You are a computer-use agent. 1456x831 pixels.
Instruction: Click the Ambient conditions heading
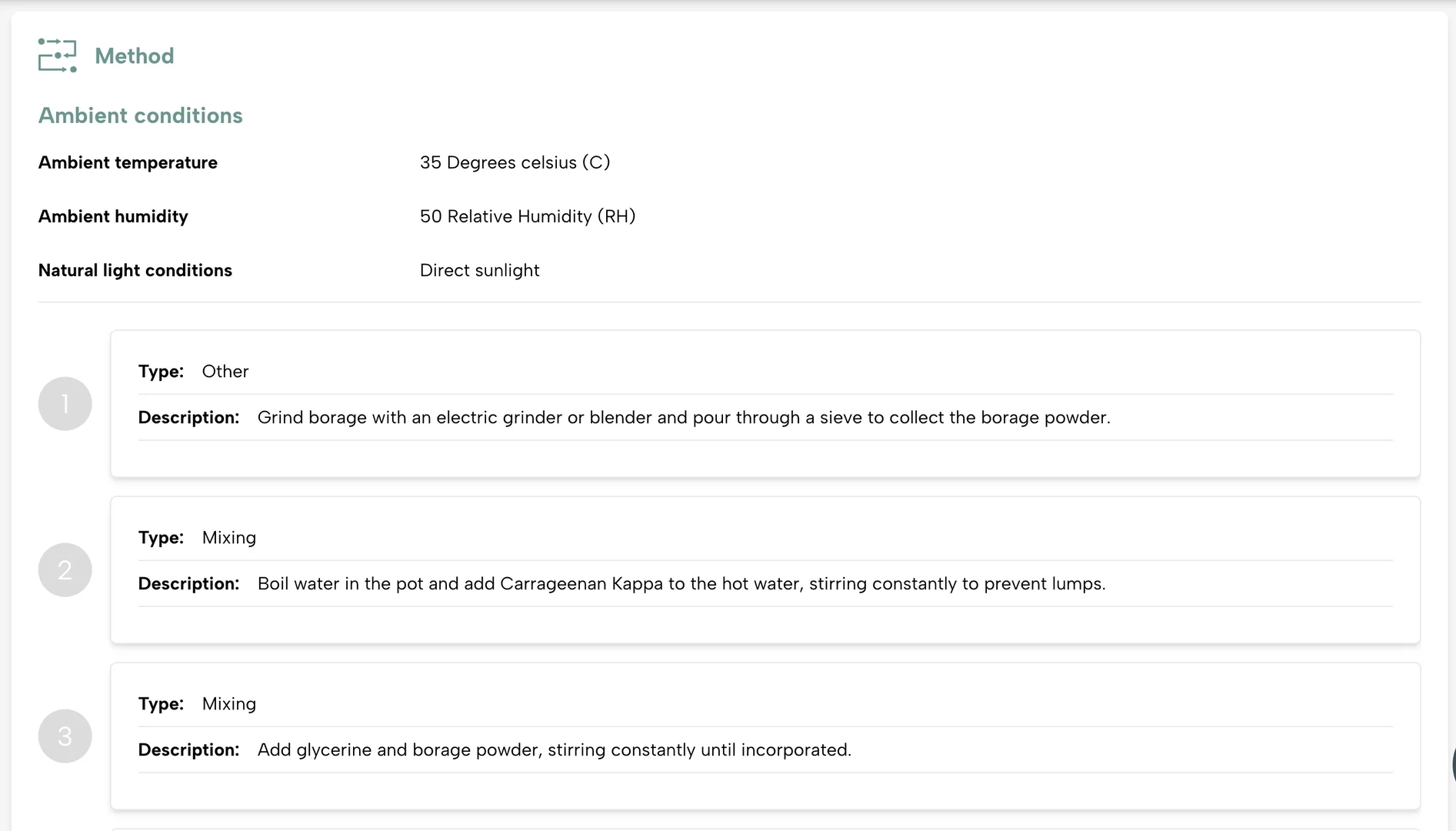click(141, 115)
